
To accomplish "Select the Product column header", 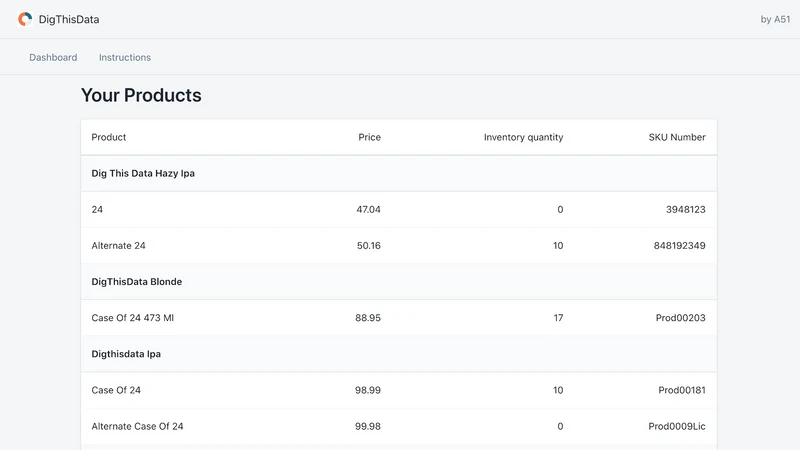I will coord(109,137).
